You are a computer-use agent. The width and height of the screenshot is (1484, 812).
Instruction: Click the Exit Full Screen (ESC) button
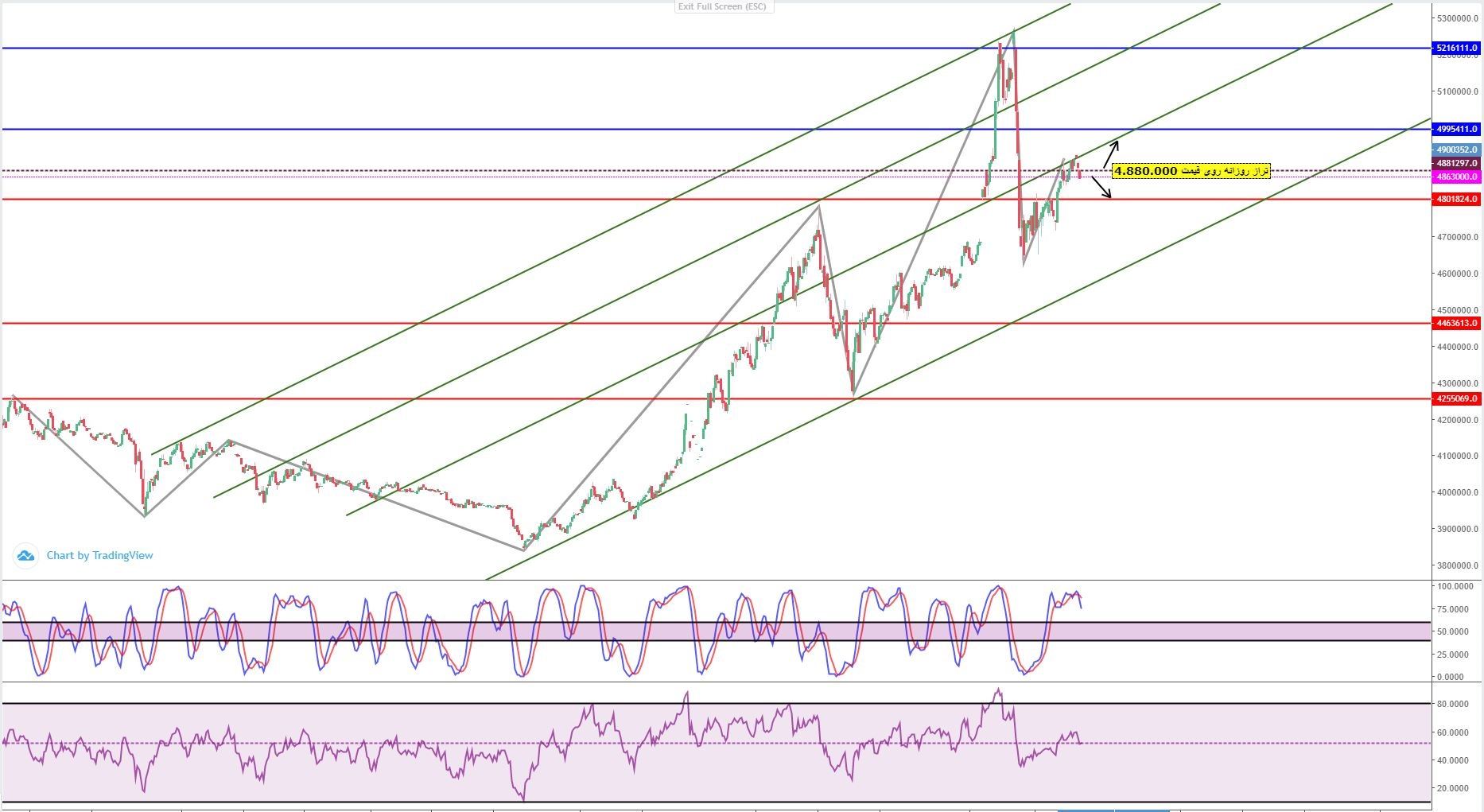click(x=722, y=6)
